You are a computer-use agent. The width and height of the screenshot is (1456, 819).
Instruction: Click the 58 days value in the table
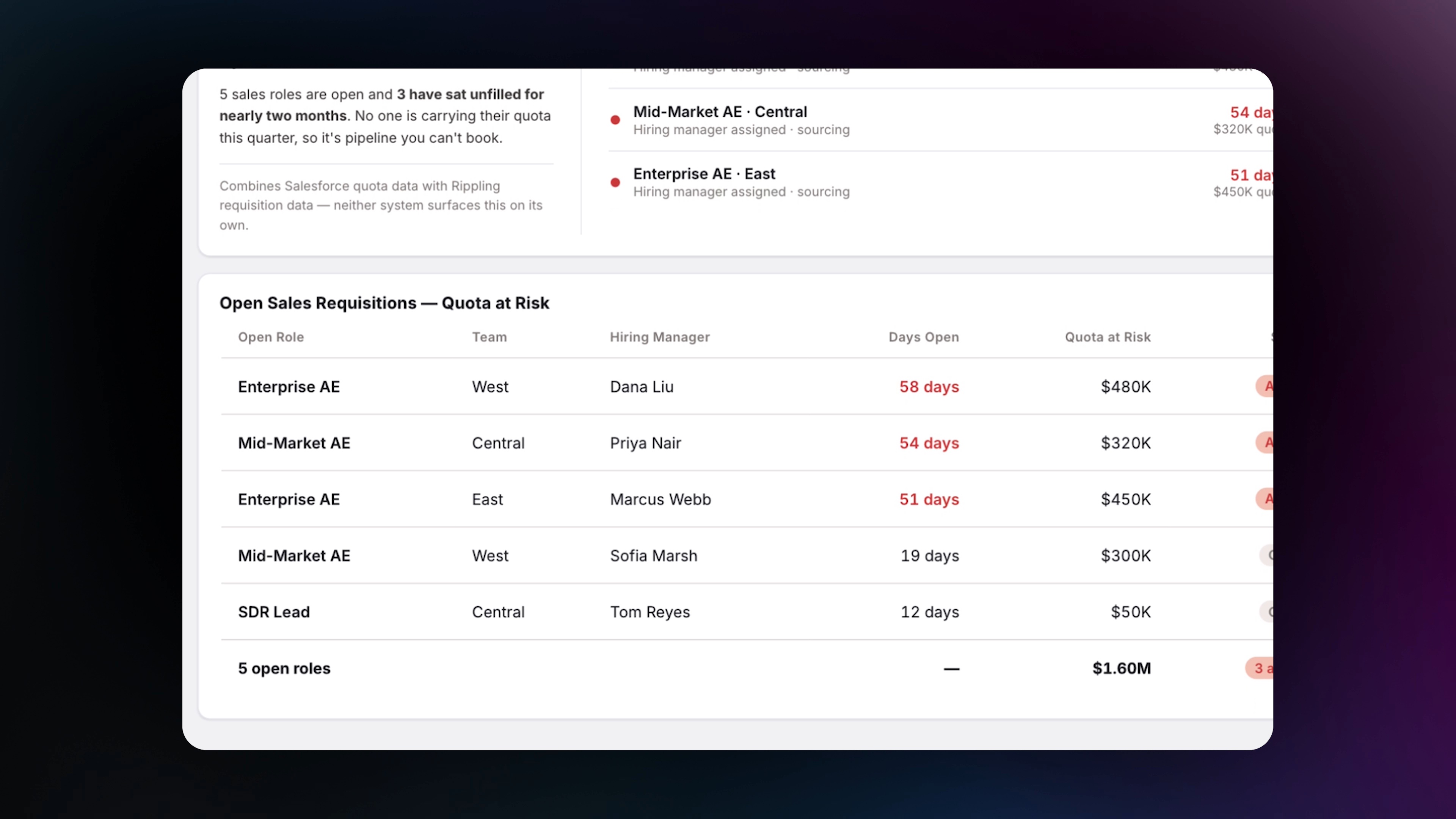(929, 387)
